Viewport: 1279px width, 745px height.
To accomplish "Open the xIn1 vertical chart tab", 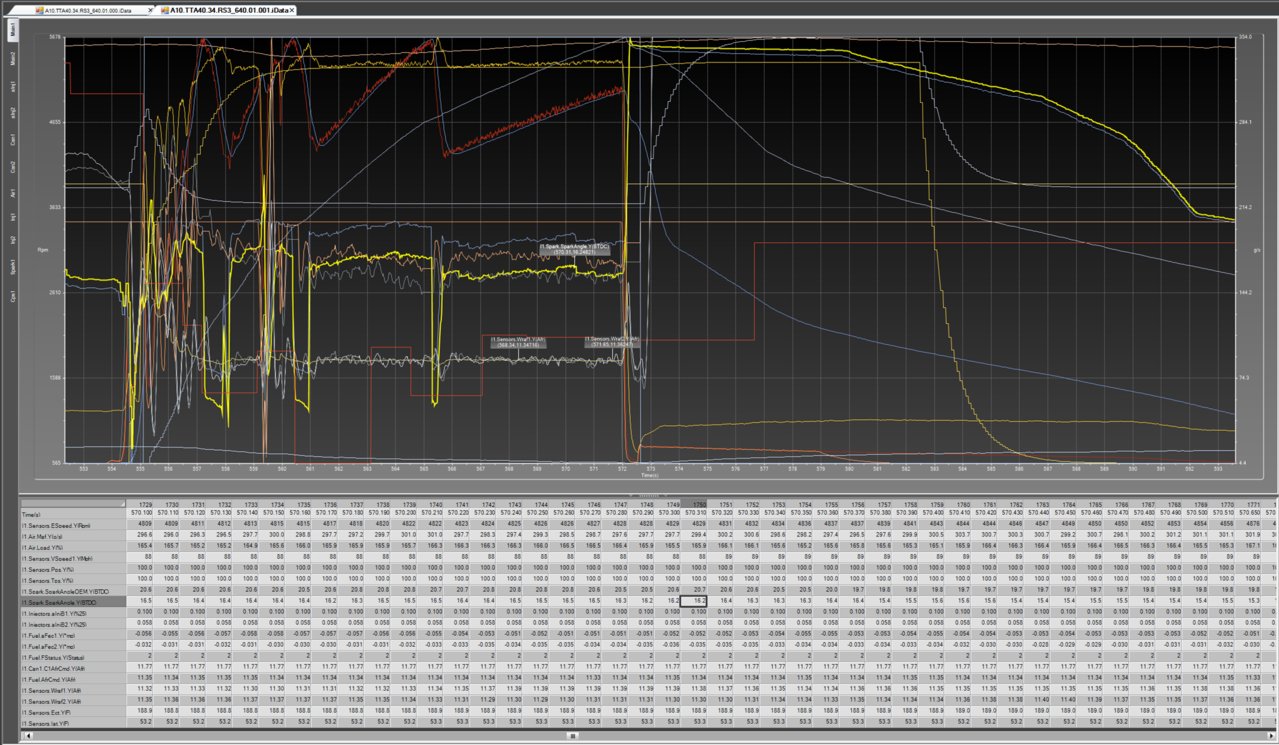I will click(13, 86).
